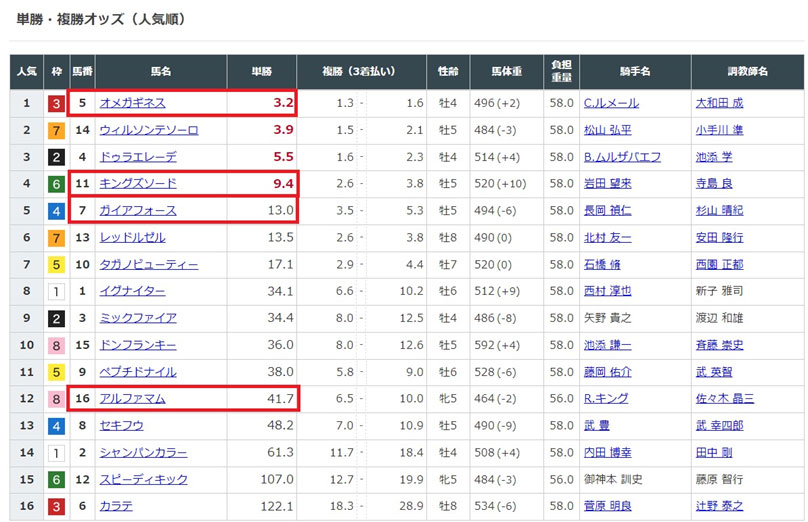This screenshot has height=522, width=808.
Task: Open ドゥラエレーデ horse details
Action: pos(138,157)
